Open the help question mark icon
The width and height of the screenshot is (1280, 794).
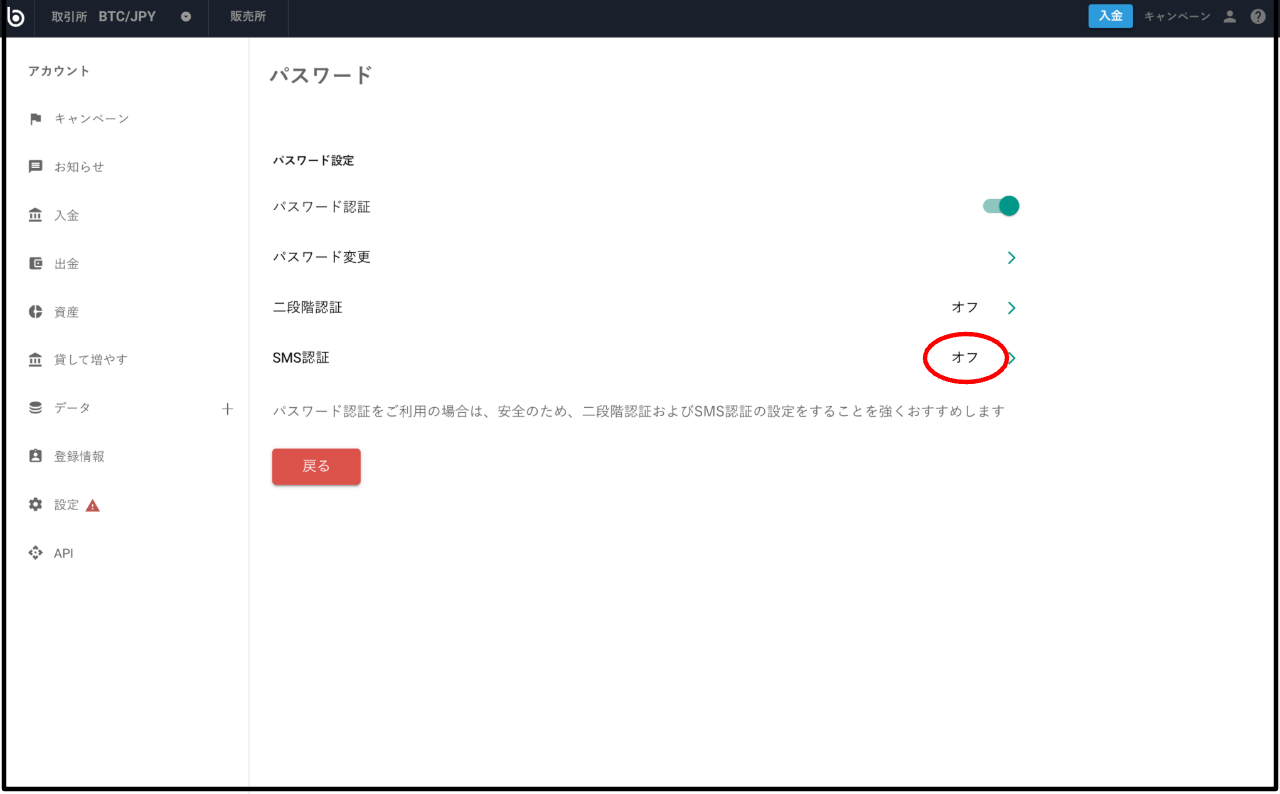click(1258, 17)
